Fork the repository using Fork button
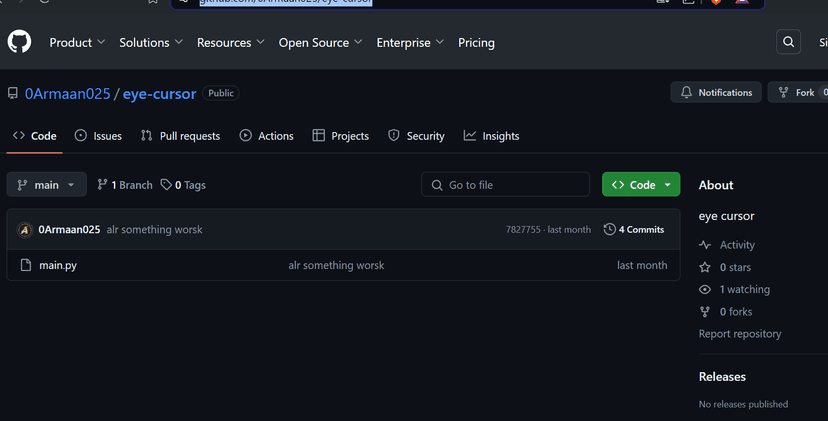The image size is (828, 421). [x=797, y=93]
